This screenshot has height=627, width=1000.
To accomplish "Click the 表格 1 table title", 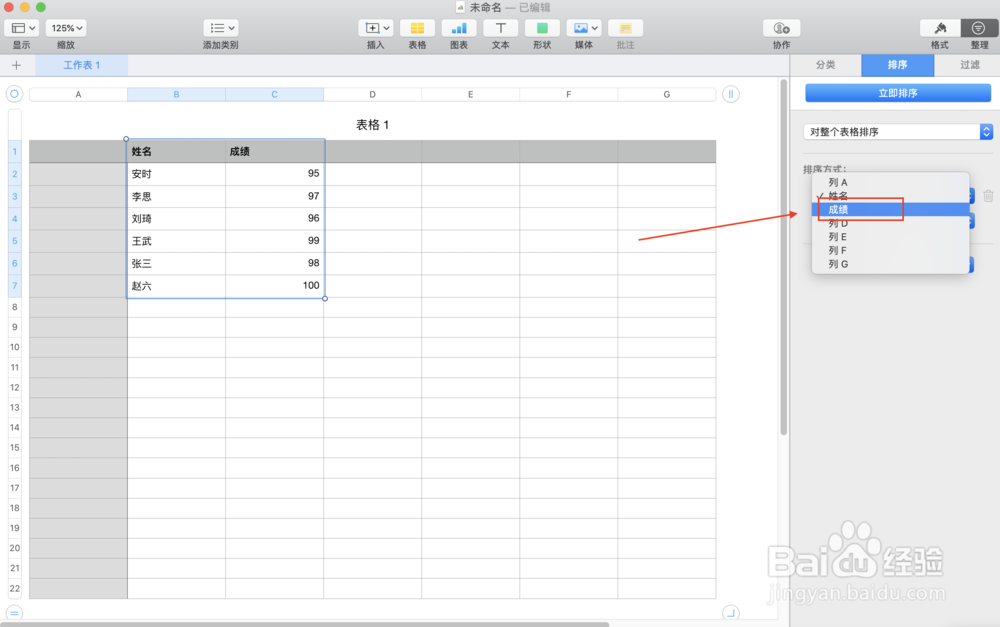I will (x=372, y=125).
